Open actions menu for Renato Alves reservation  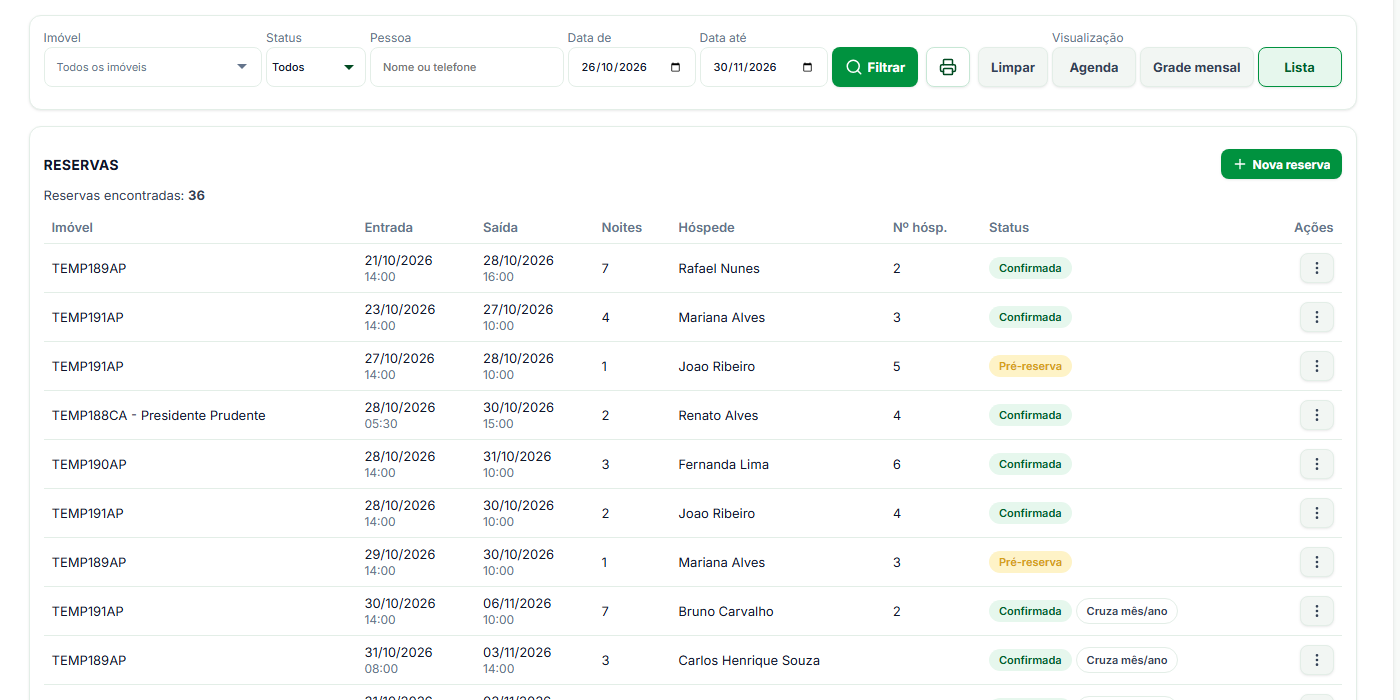[1317, 415]
